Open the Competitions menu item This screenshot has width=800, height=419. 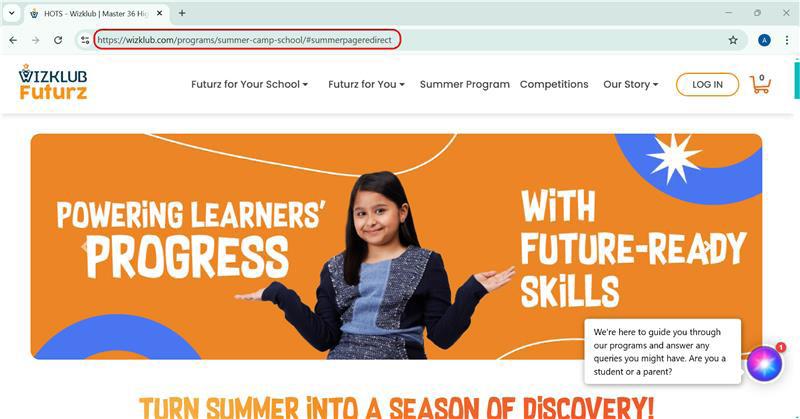[x=554, y=84]
